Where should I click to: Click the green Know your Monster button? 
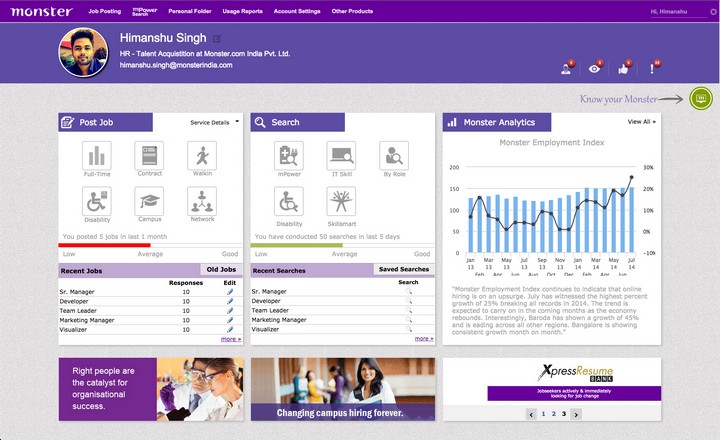pos(701,98)
